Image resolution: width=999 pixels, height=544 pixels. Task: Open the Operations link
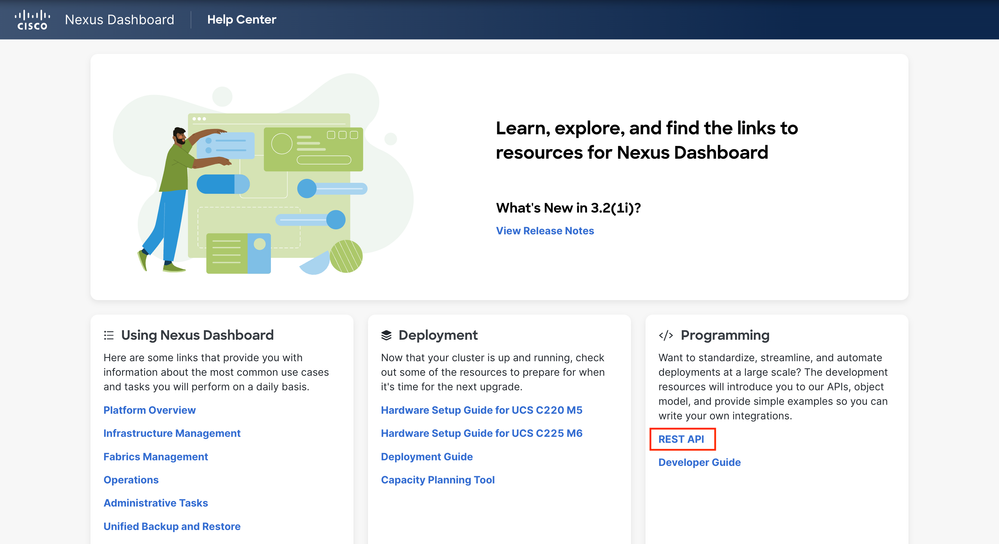pos(131,480)
